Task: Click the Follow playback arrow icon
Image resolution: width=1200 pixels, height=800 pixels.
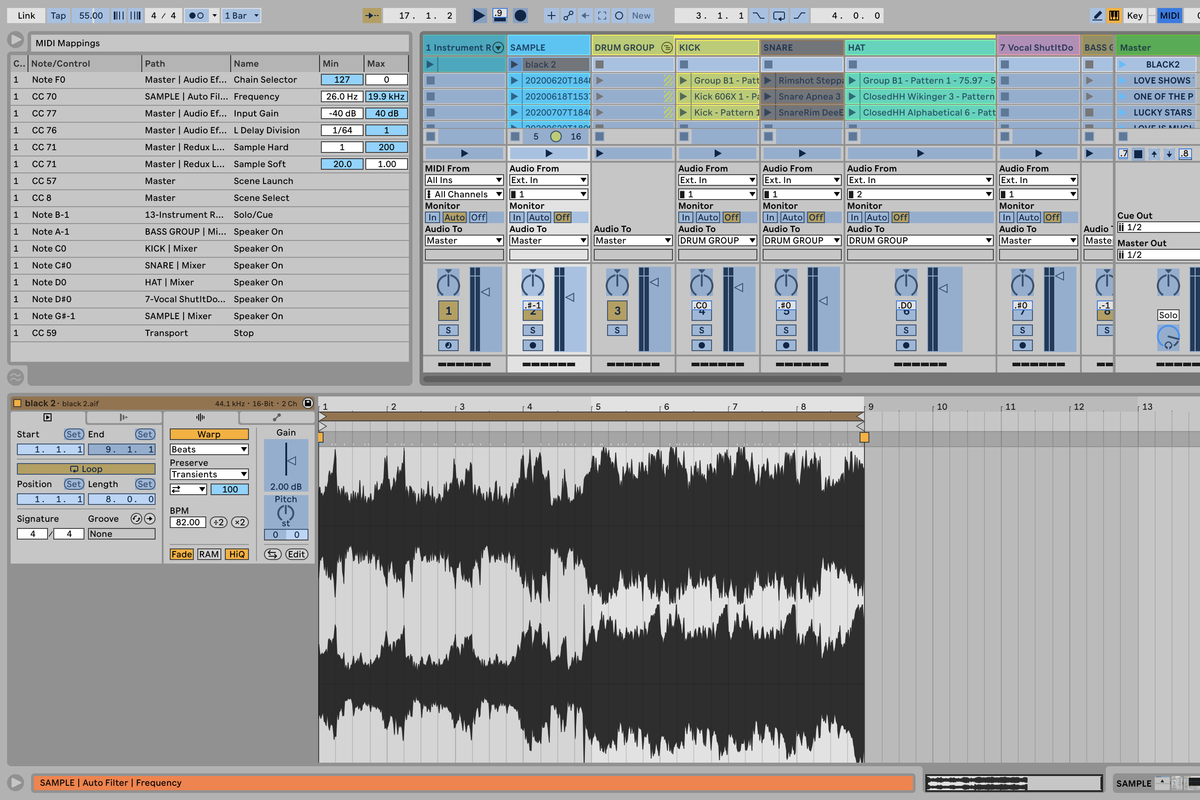Action: (372, 16)
